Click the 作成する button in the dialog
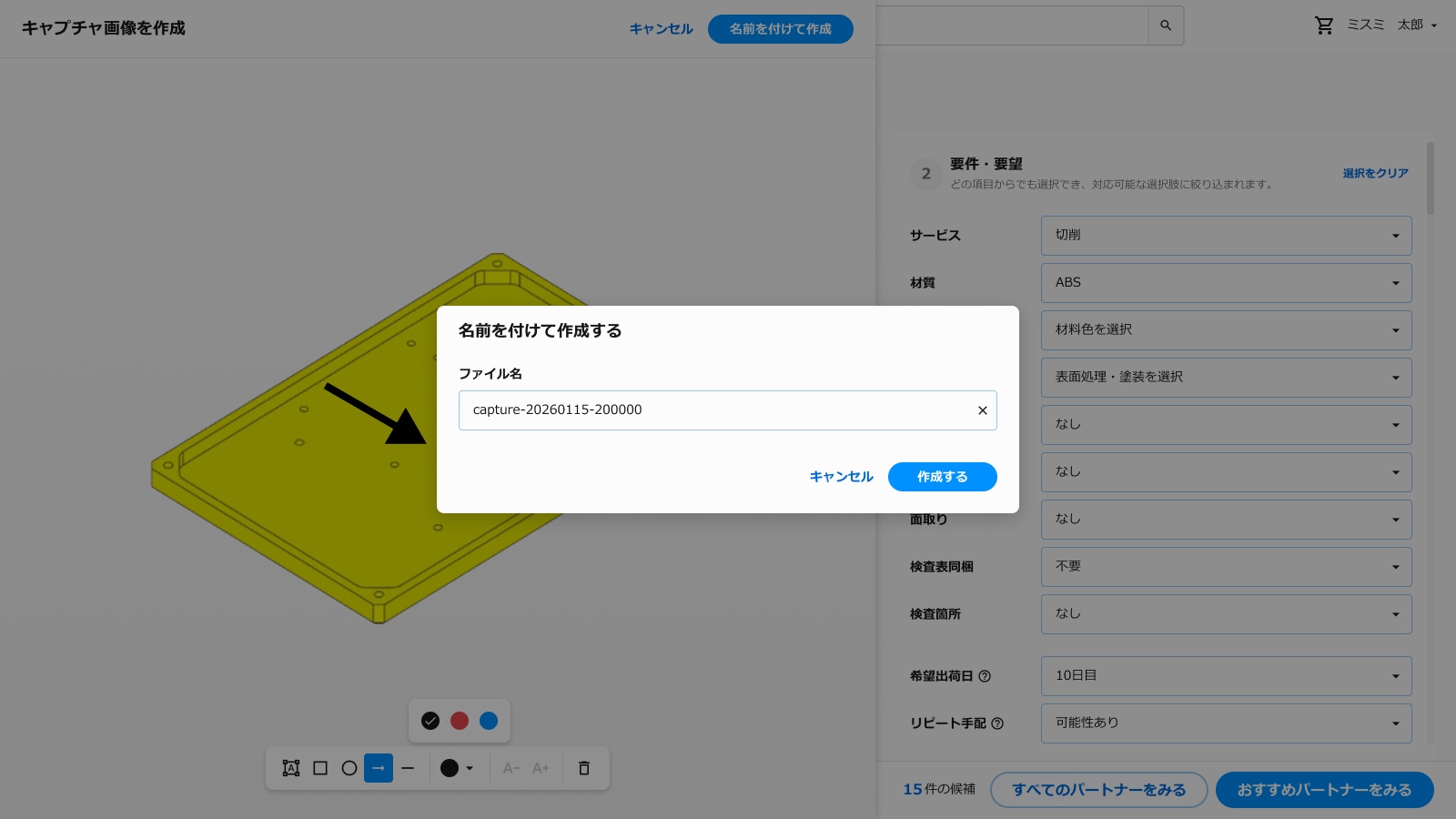This screenshot has width=1456, height=819. pos(942,476)
